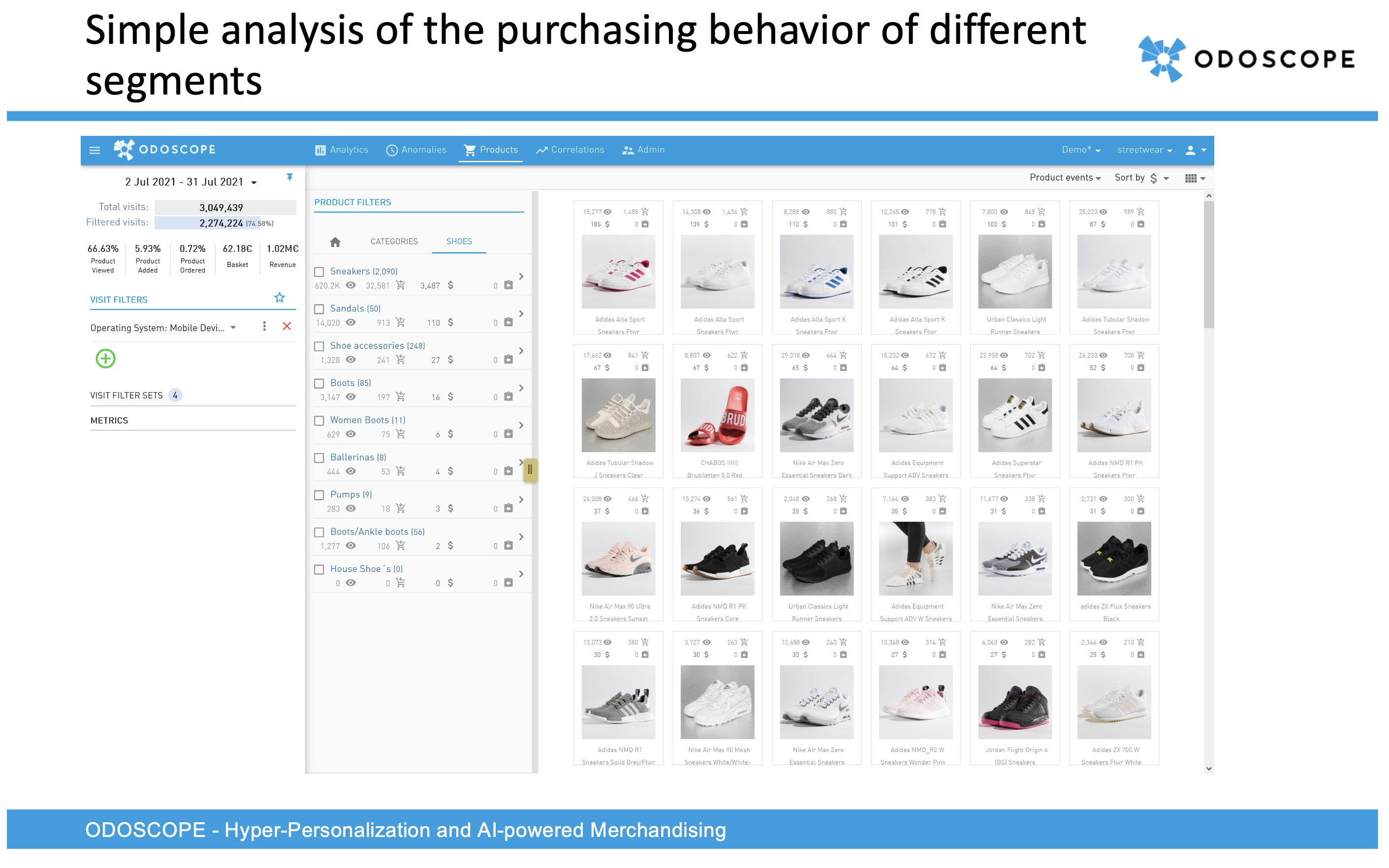Check the Sneakers category checkbox
1389x868 pixels.
point(319,272)
